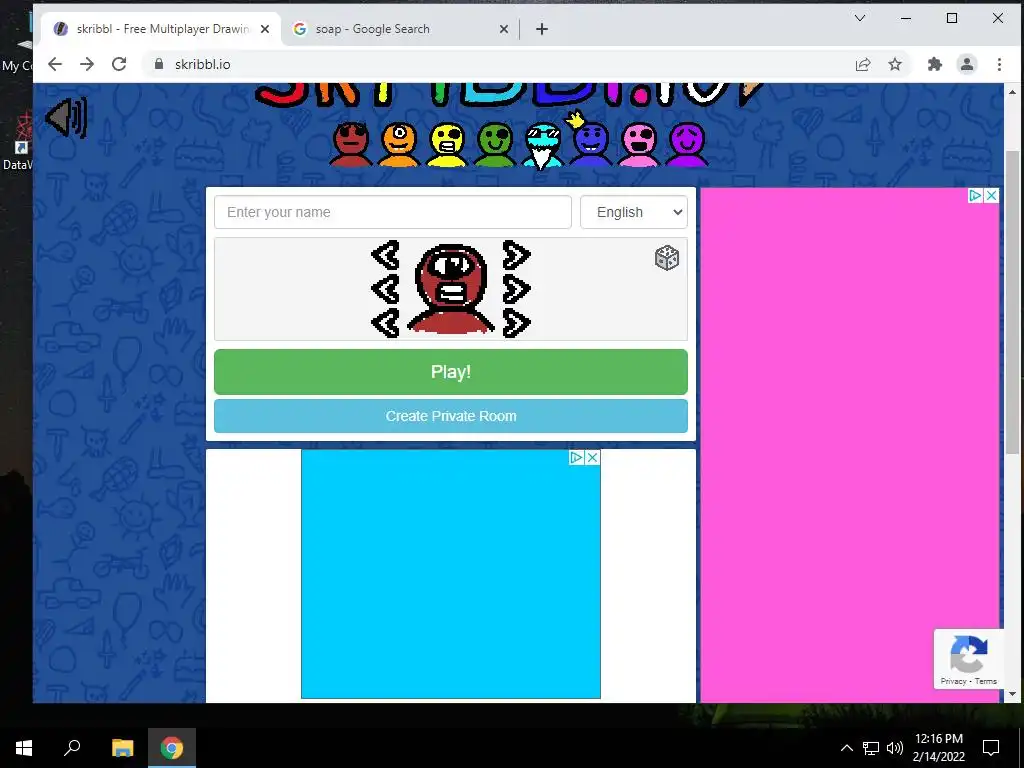Open AdChoices info on pink ad
The height and width of the screenshot is (768, 1024).
coord(976,195)
